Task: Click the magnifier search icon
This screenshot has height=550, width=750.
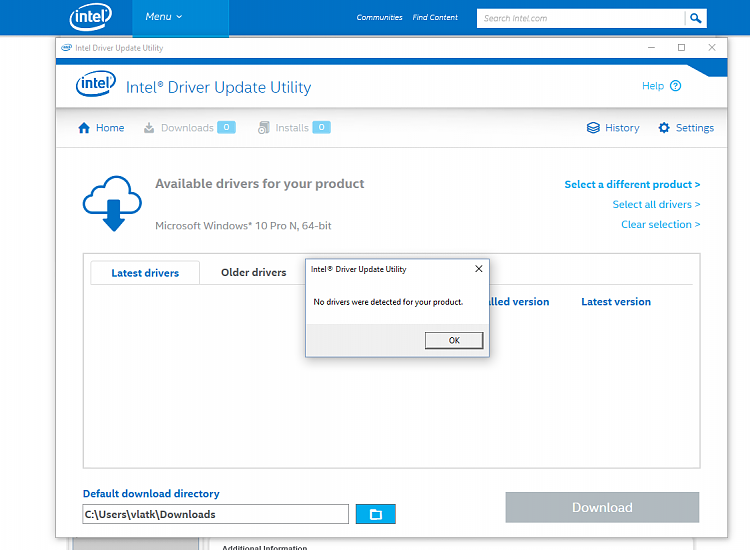Action: pos(695,19)
